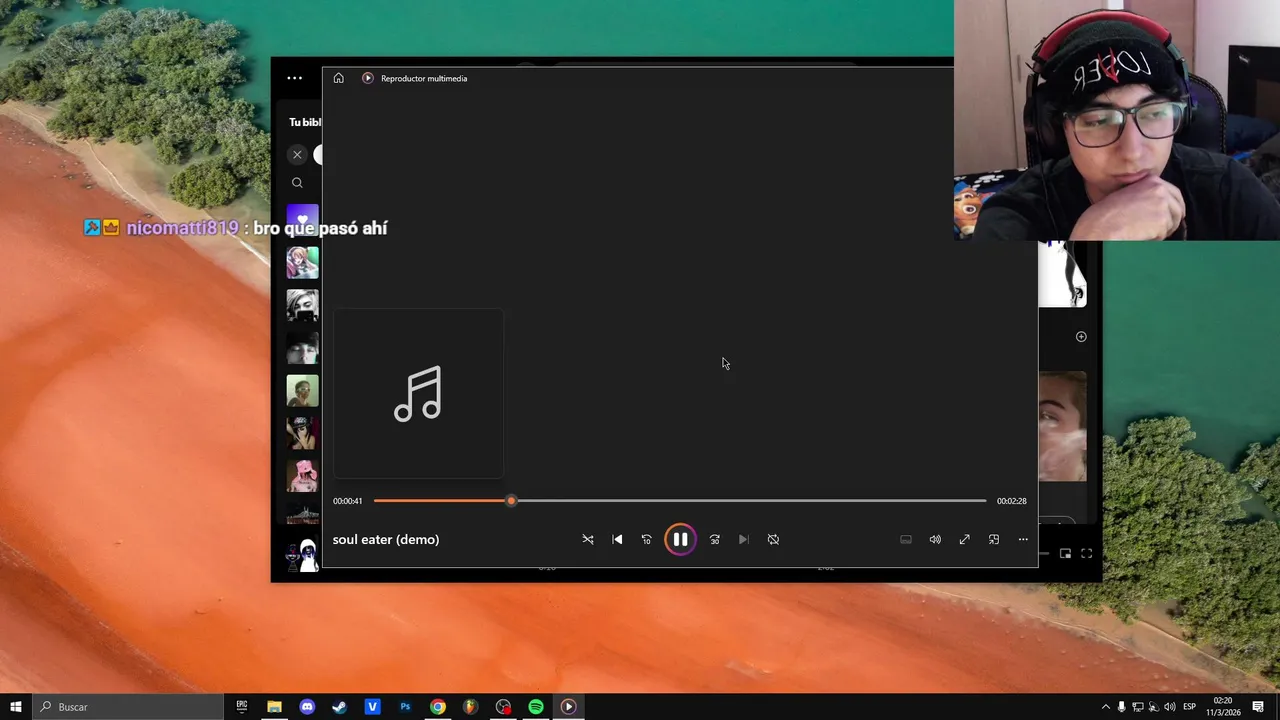Skip back 10 seconds
1280x720 pixels.
646,539
